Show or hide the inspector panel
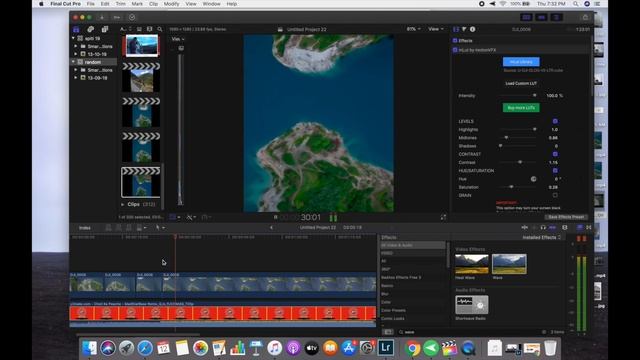 556,18
